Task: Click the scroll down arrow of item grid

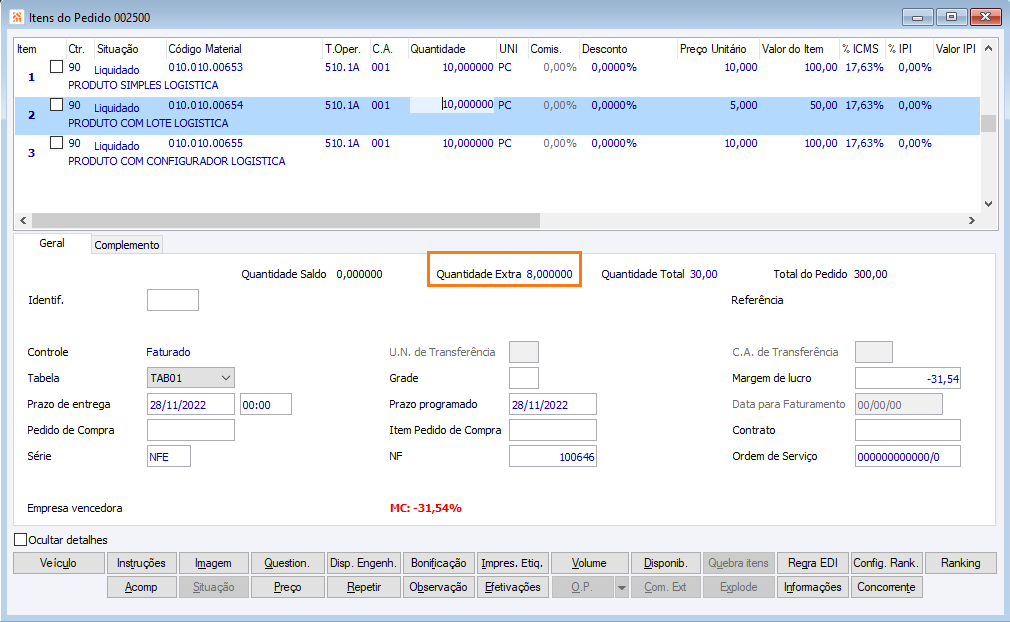Action: [988, 203]
